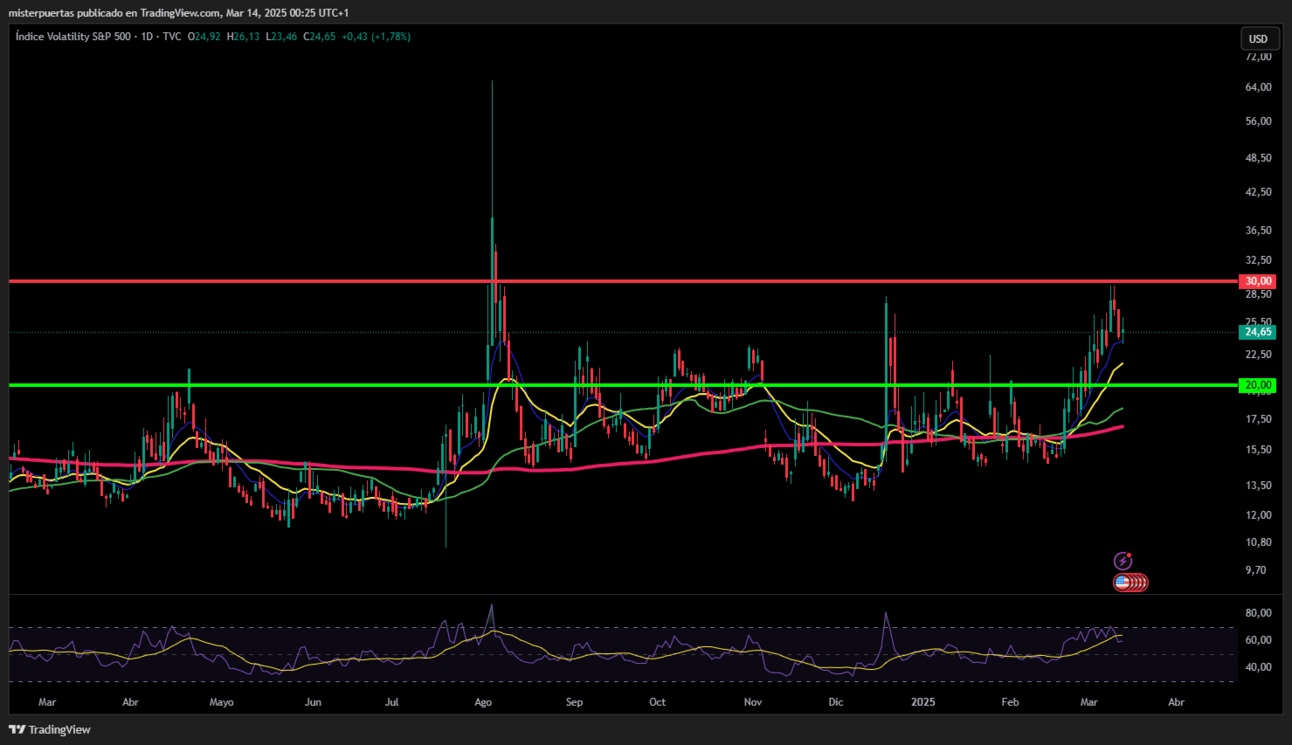This screenshot has width=1292, height=745.
Task: Click the Ago time axis label
Action: click(x=483, y=702)
